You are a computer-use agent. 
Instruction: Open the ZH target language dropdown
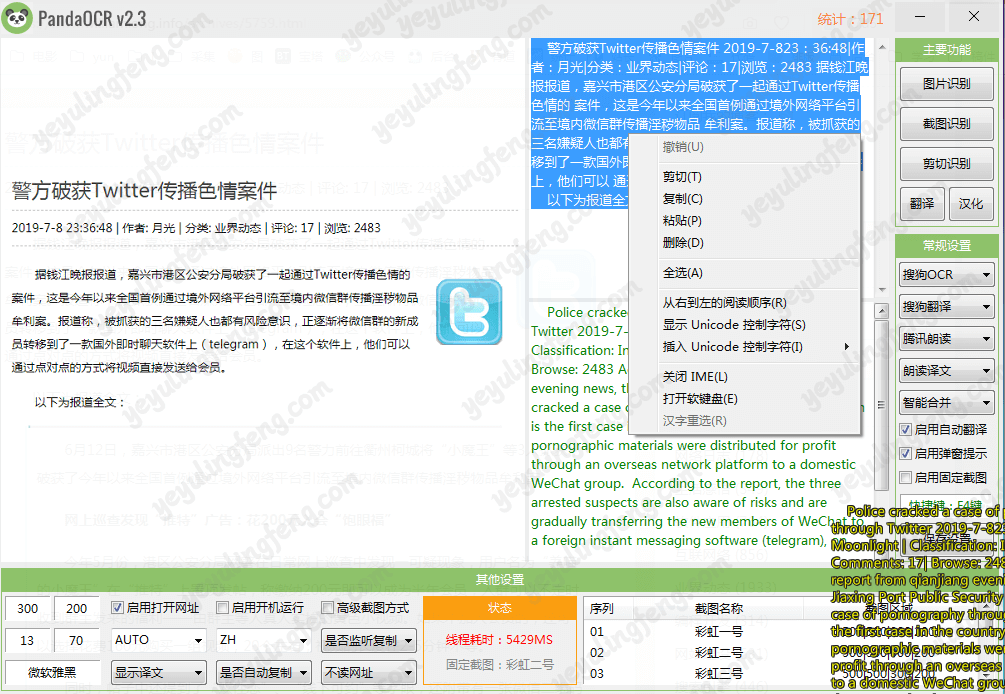[x=263, y=640]
